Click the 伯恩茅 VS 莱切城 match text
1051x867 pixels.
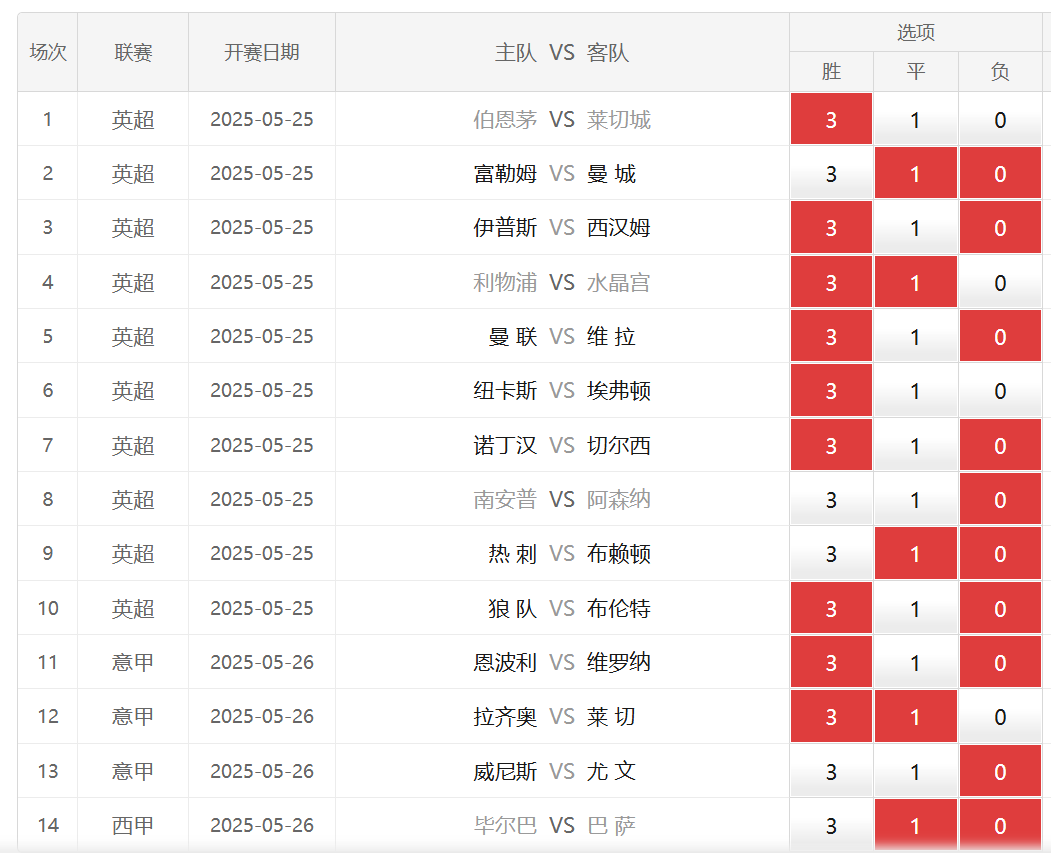(x=562, y=119)
